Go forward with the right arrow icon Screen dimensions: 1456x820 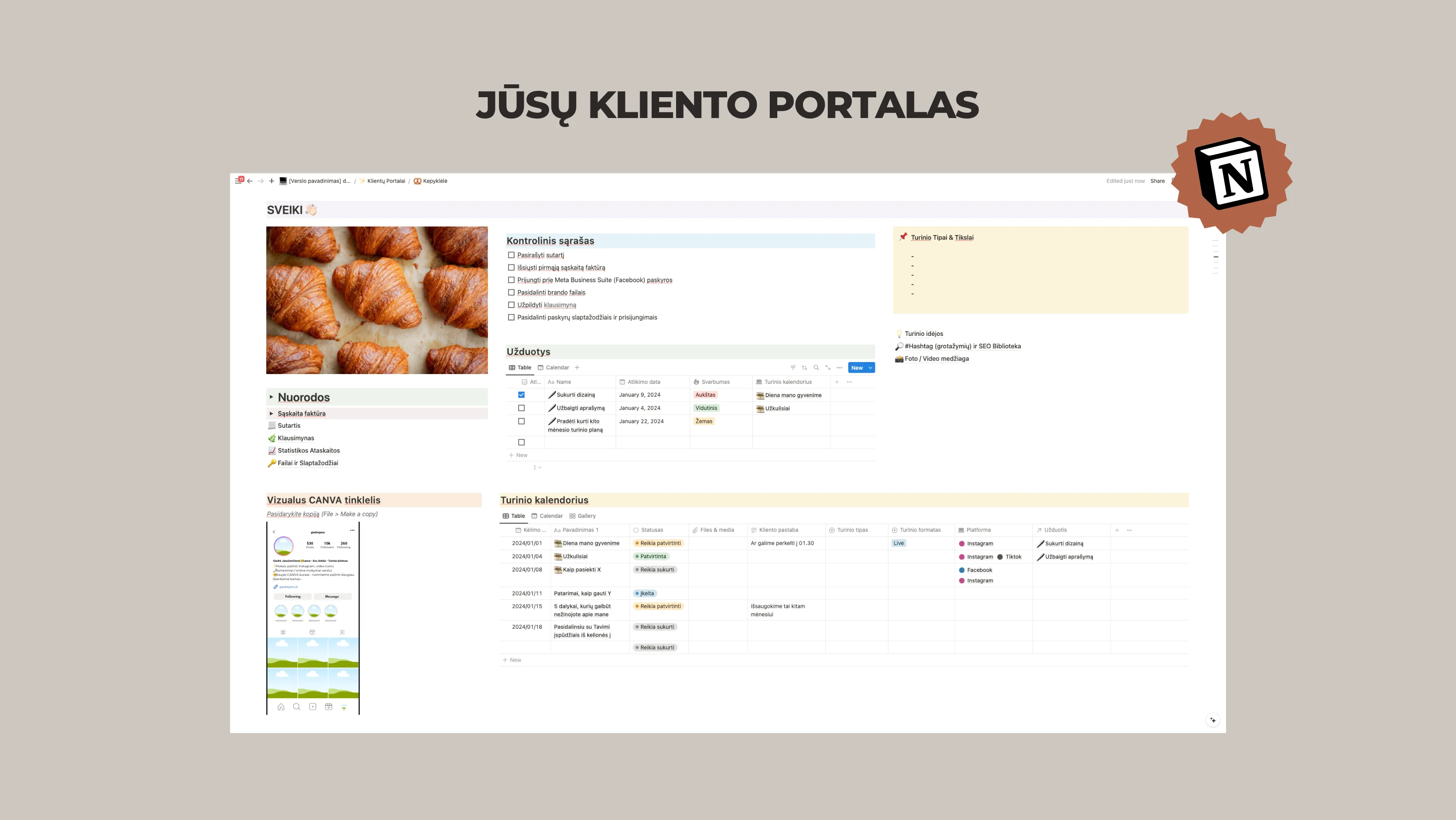[261, 181]
